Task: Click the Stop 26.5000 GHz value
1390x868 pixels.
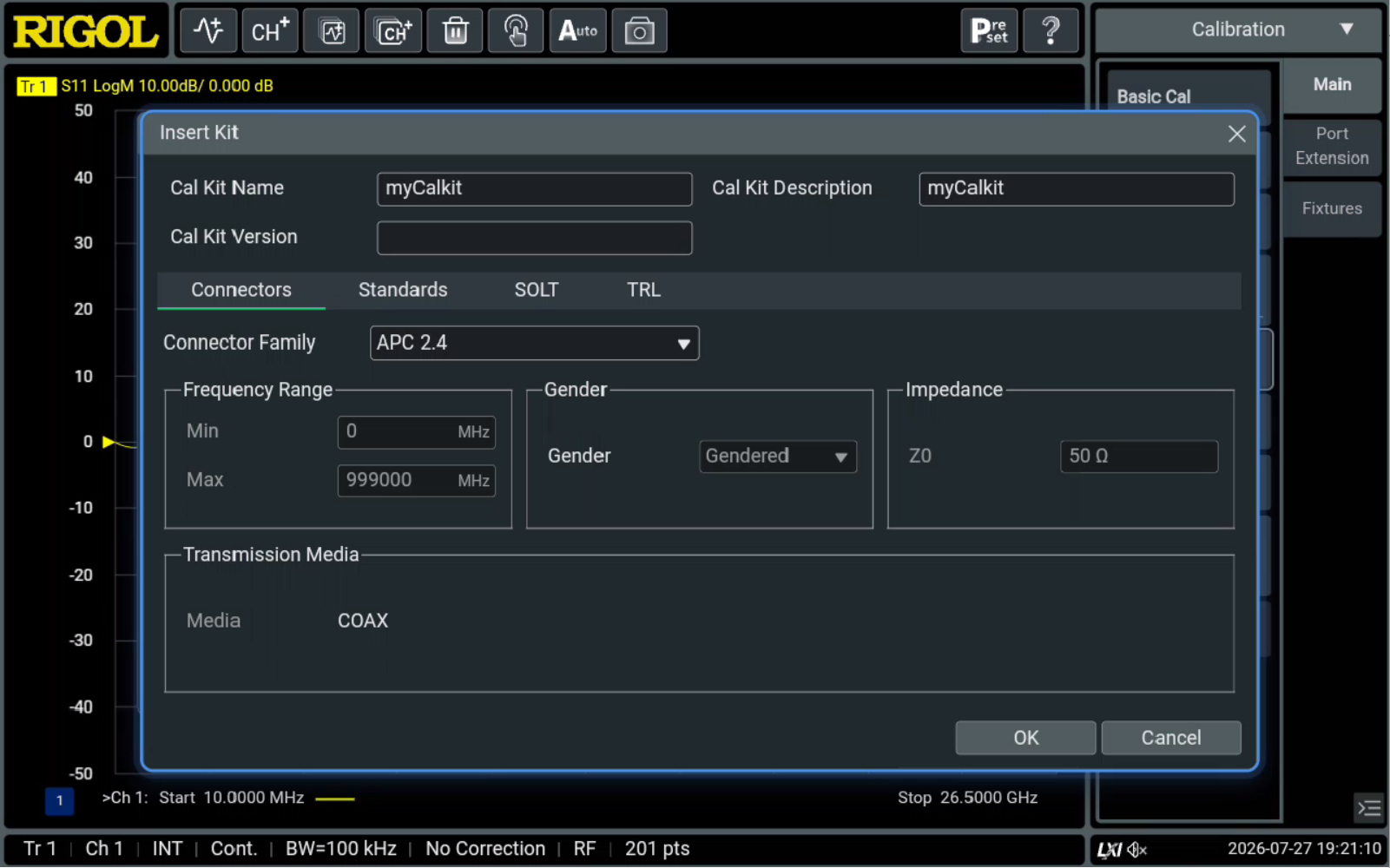Action: [x=967, y=798]
